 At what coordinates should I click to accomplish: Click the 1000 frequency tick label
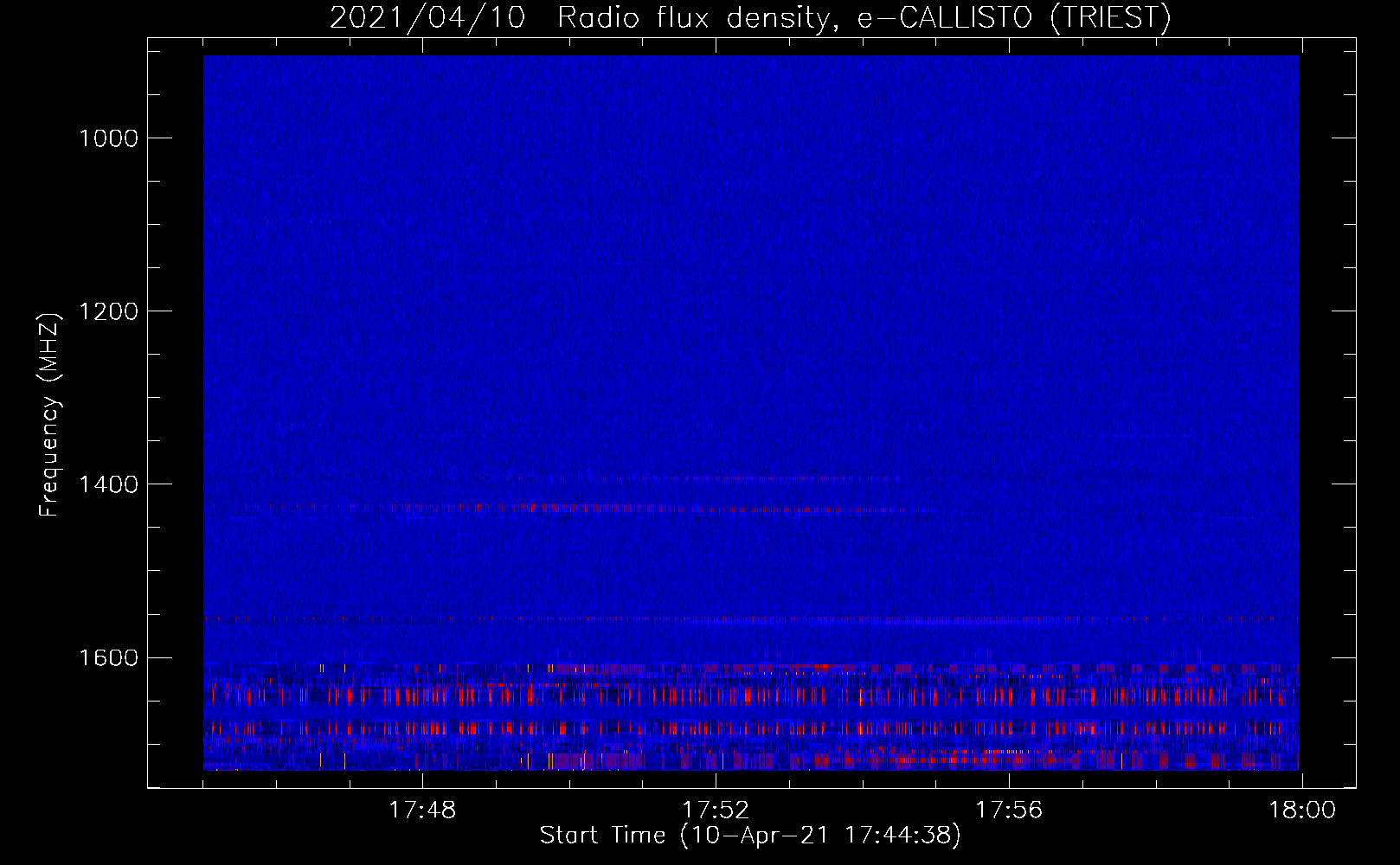click(x=109, y=138)
